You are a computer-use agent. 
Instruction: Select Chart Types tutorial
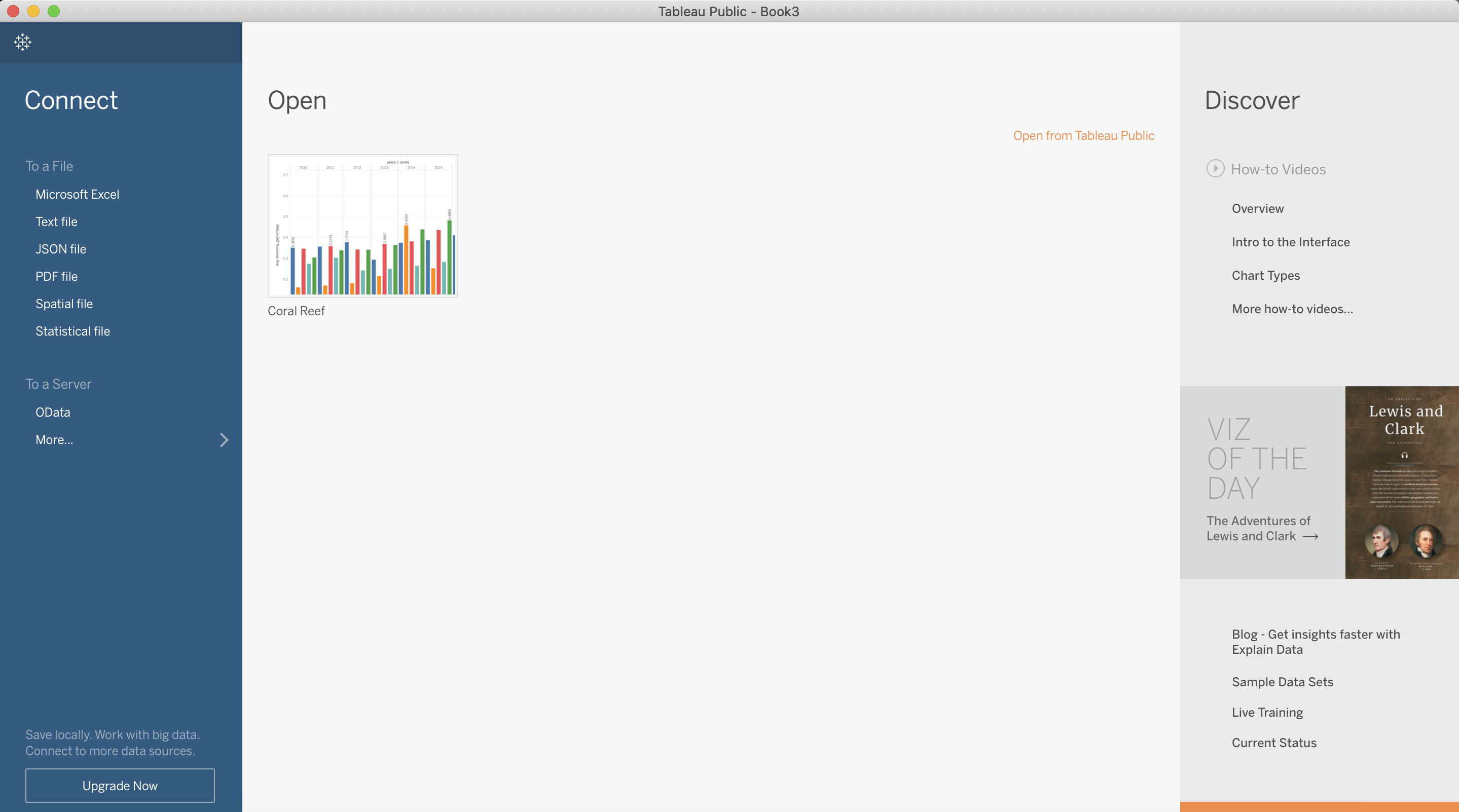pyautogui.click(x=1264, y=275)
